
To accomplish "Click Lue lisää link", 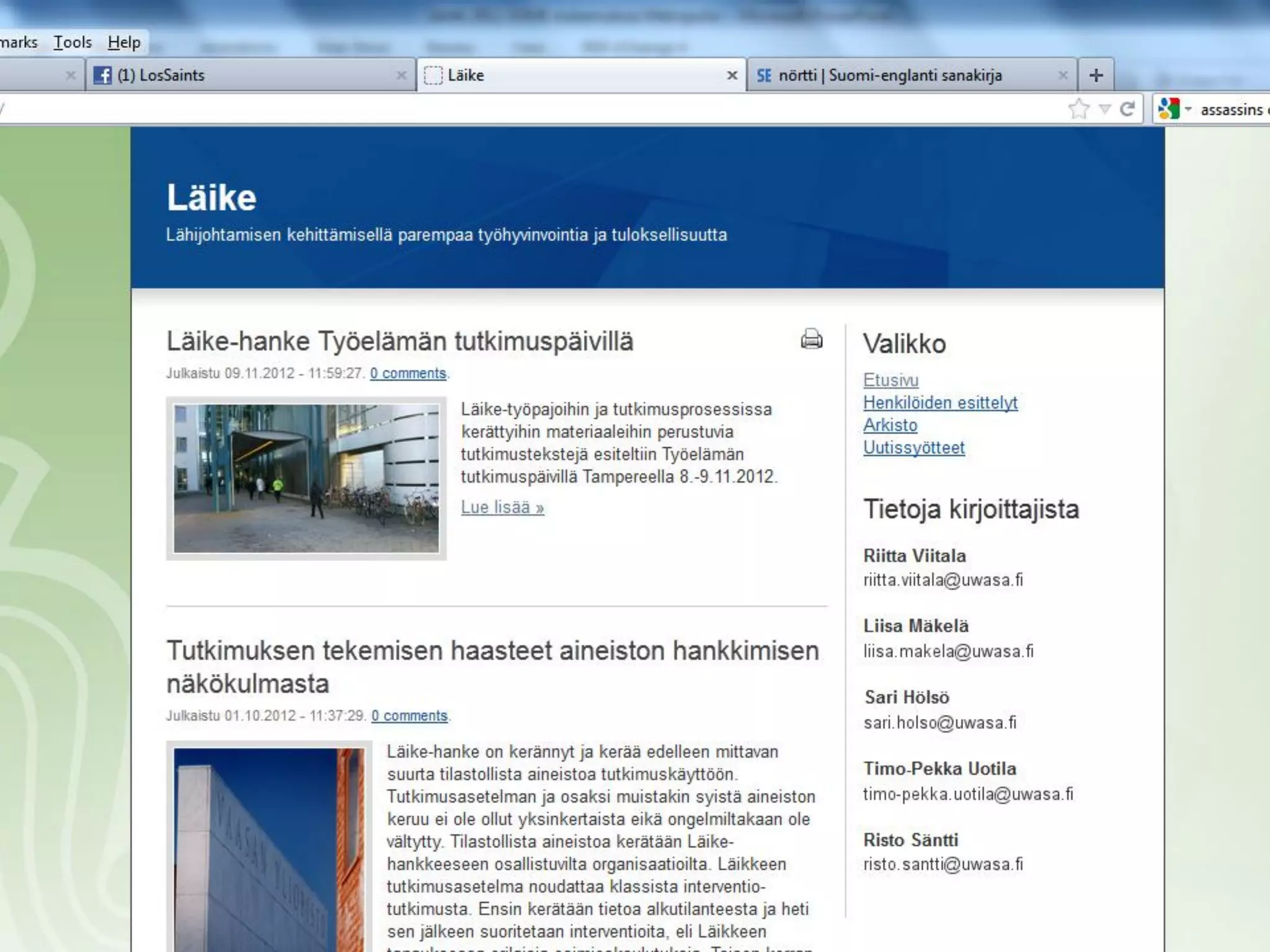I will pyautogui.click(x=502, y=507).
